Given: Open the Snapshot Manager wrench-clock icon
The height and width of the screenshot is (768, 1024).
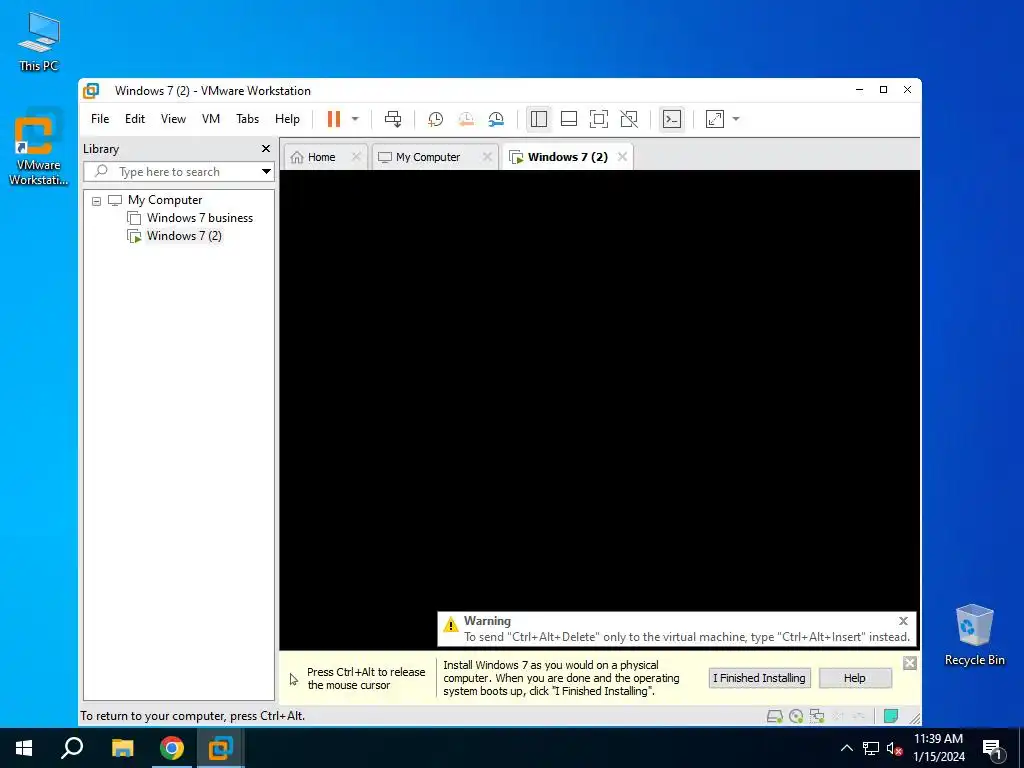Looking at the screenshot, I should [x=496, y=119].
